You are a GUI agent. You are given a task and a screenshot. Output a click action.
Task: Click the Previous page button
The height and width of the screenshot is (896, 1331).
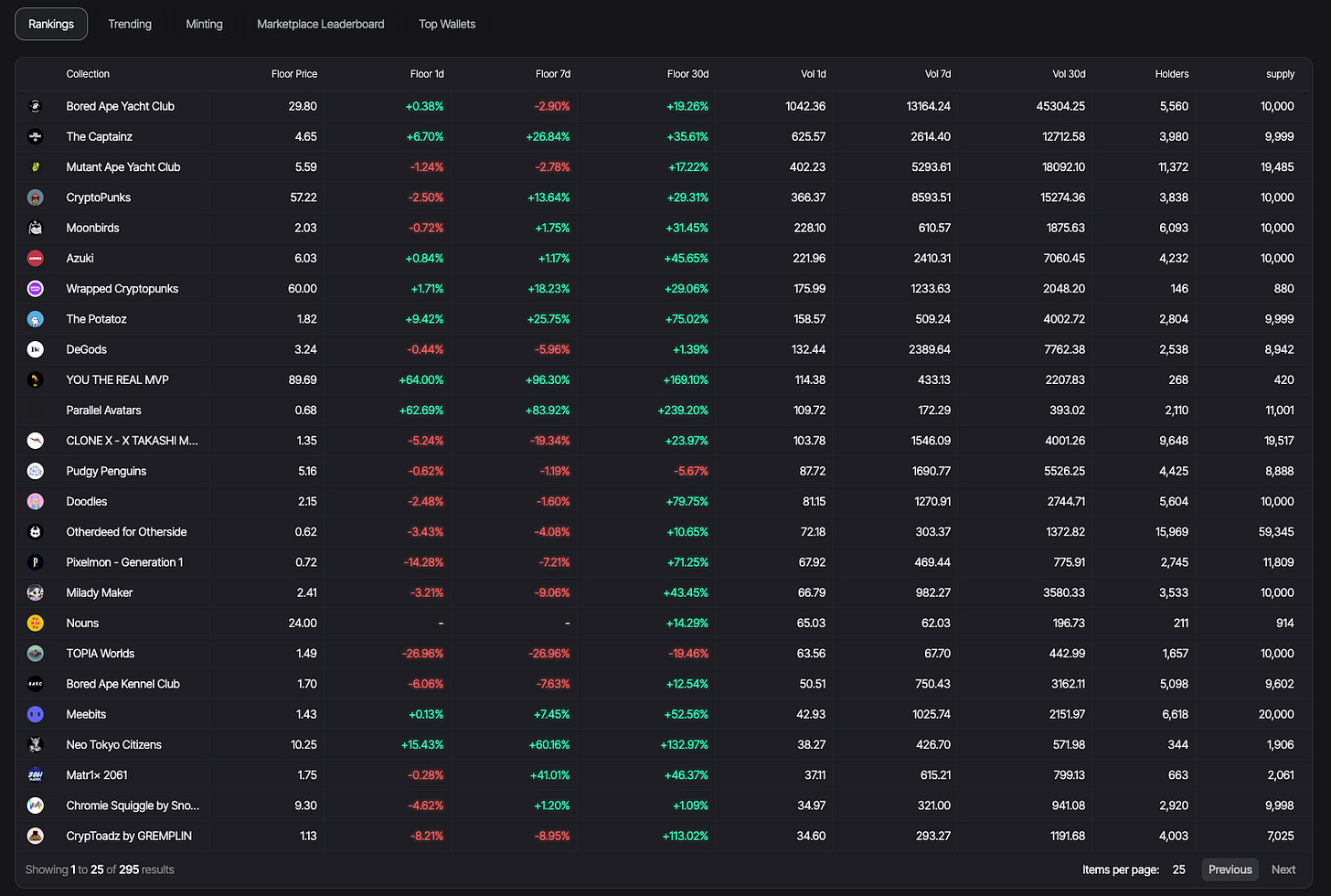1230,869
